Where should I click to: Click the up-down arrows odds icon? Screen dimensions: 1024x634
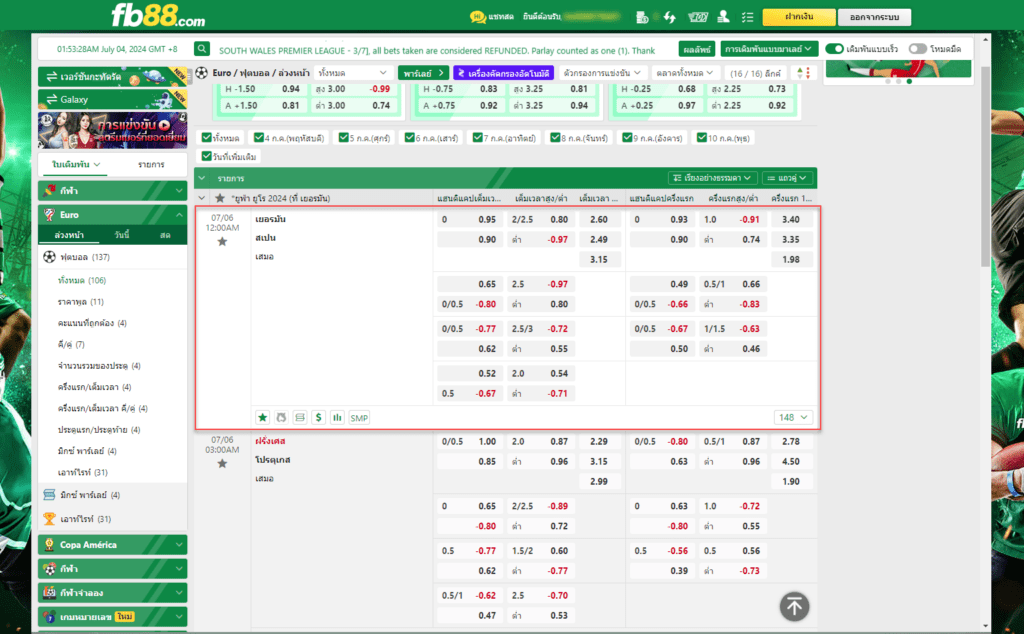pyautogui.click(x=804, y=73)
